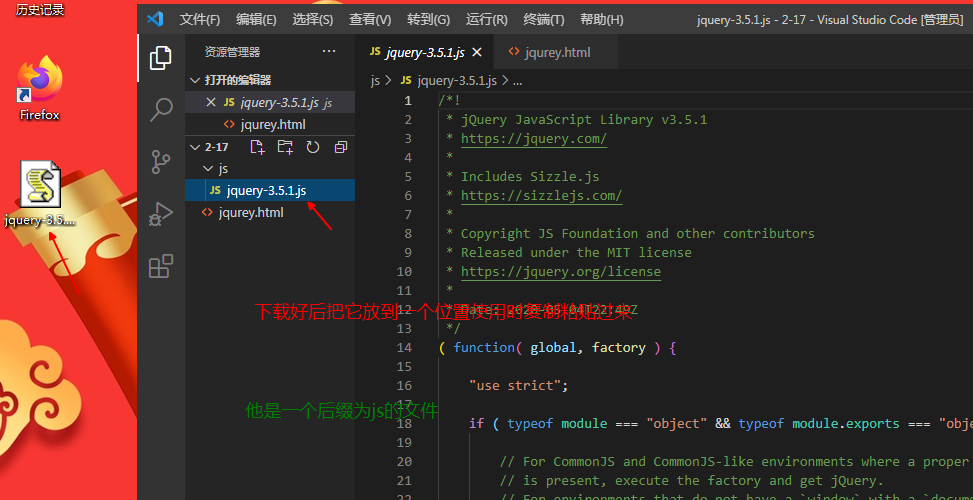Switch to the jquery-3.5.1.js tab
The width and height of the screenshot is (973, 500).
(x=425, y=52)
